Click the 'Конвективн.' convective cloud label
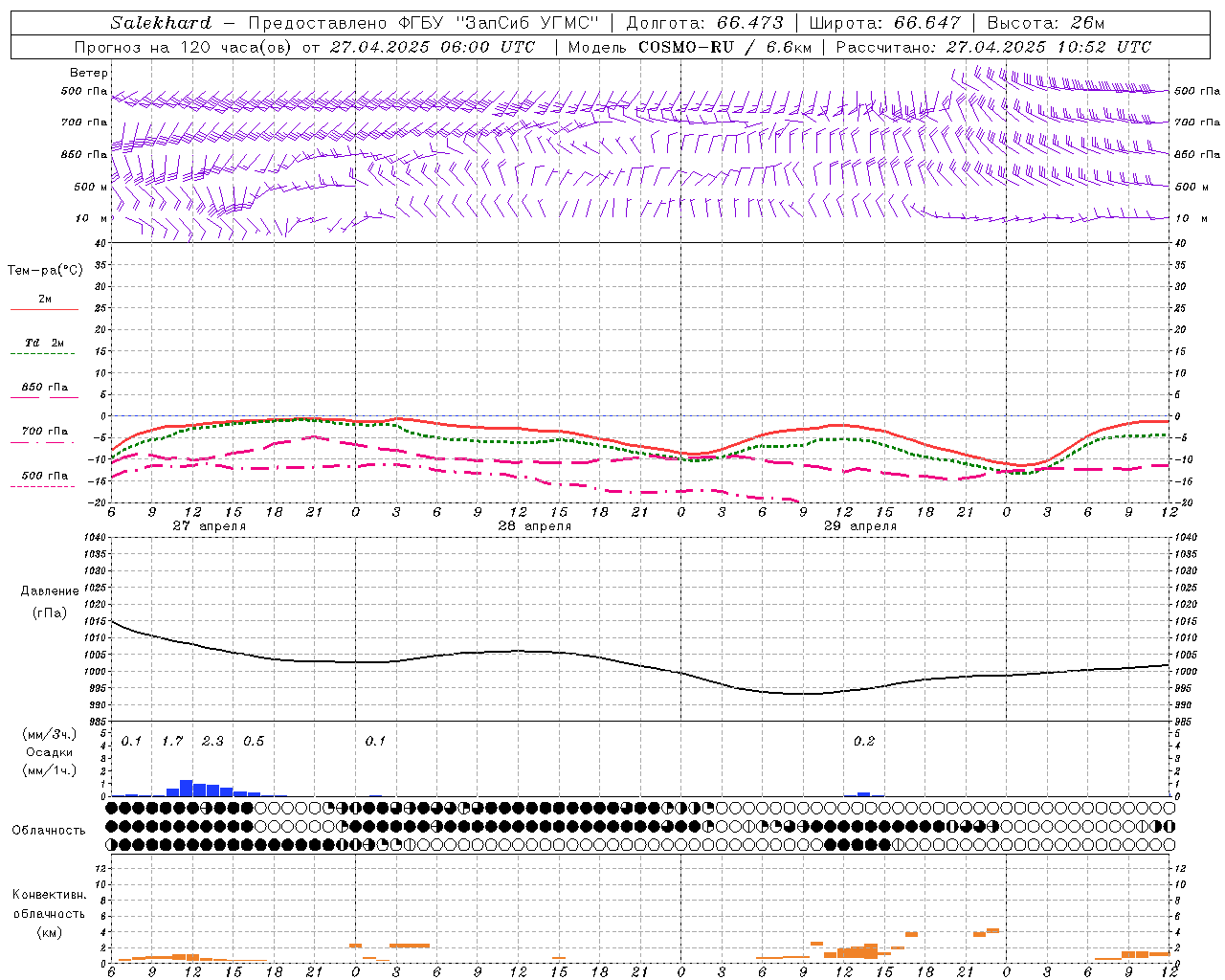The height and width of the screenshot is (980, 1225). pos(49,895)
